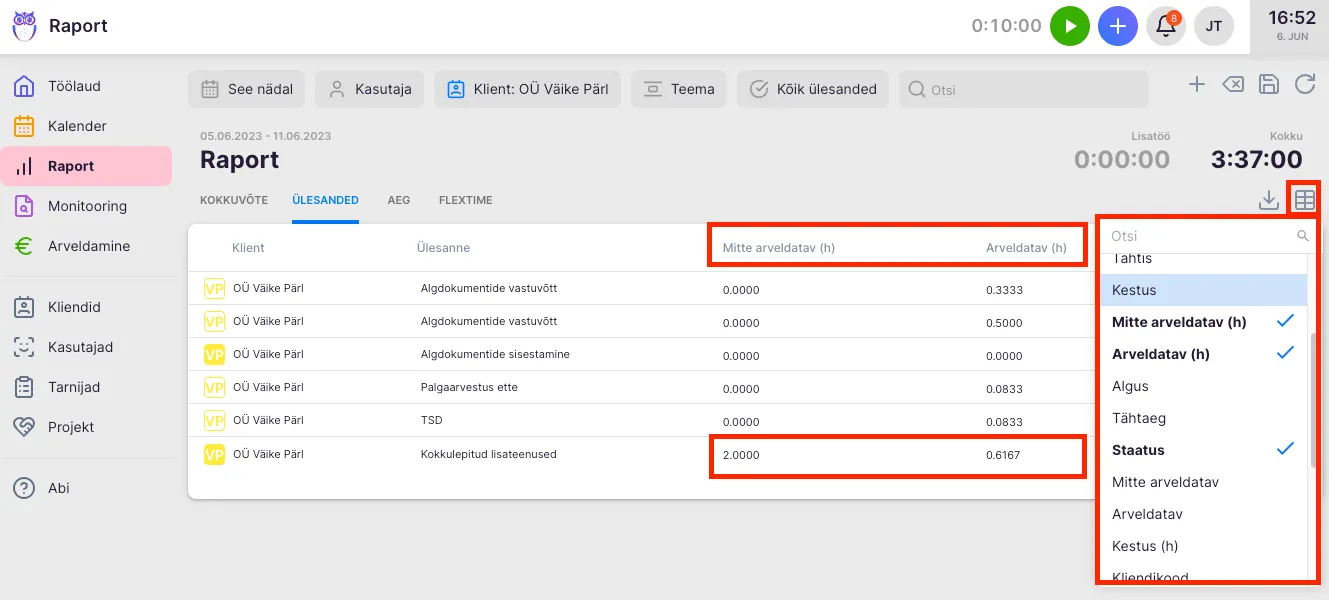Refresh the report with reload icon
The height and width of the screenshot is (600, 1329).
coord(1304,85)
